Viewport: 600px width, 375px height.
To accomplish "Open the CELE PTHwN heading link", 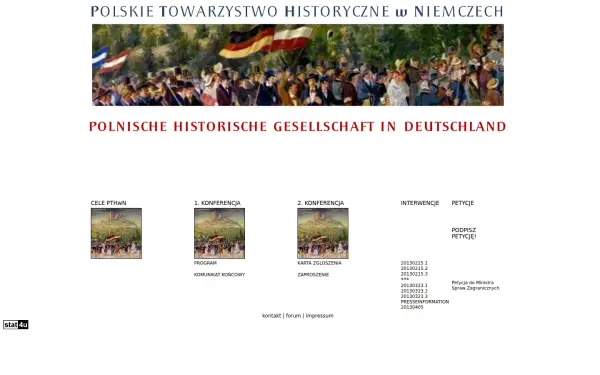I will pyautogui.click(x=108, y=203).
